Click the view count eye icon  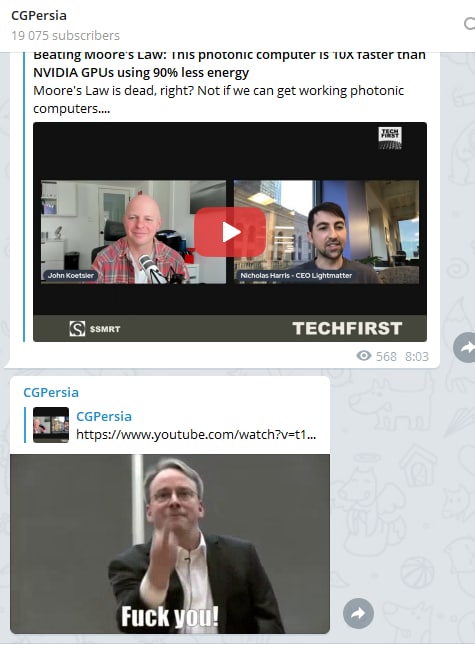pyautogui.click(x=364, y=356)
